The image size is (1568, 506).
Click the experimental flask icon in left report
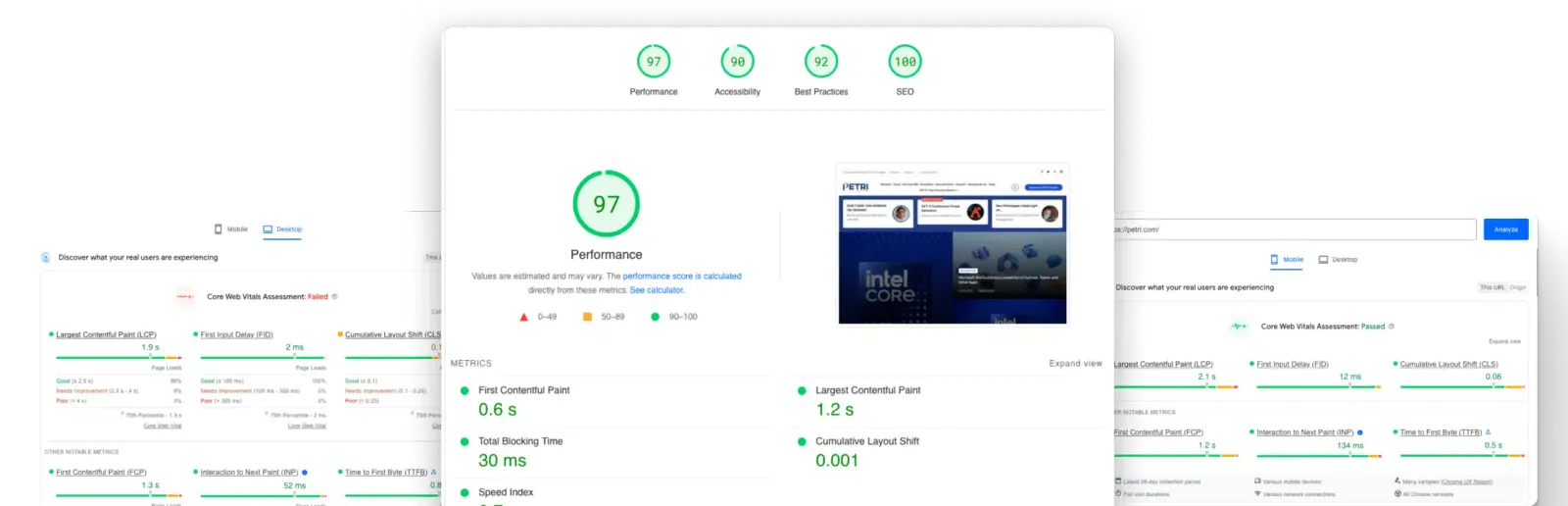pyautogui.click(x=434, y=473)
